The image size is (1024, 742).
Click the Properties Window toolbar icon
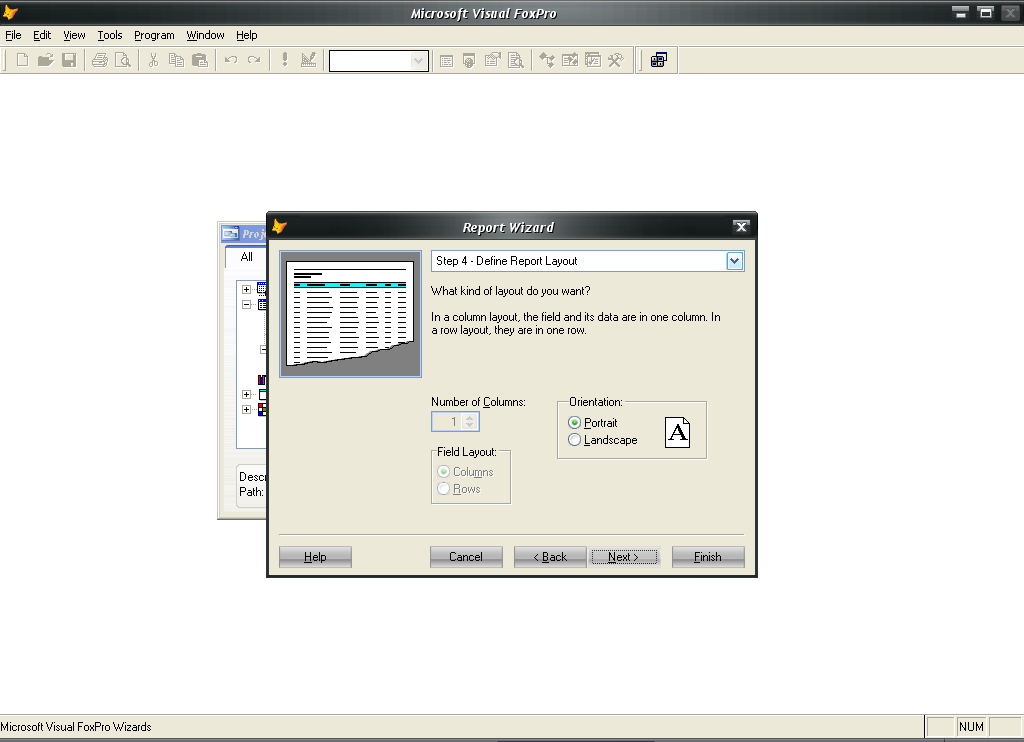coord(492,61)
